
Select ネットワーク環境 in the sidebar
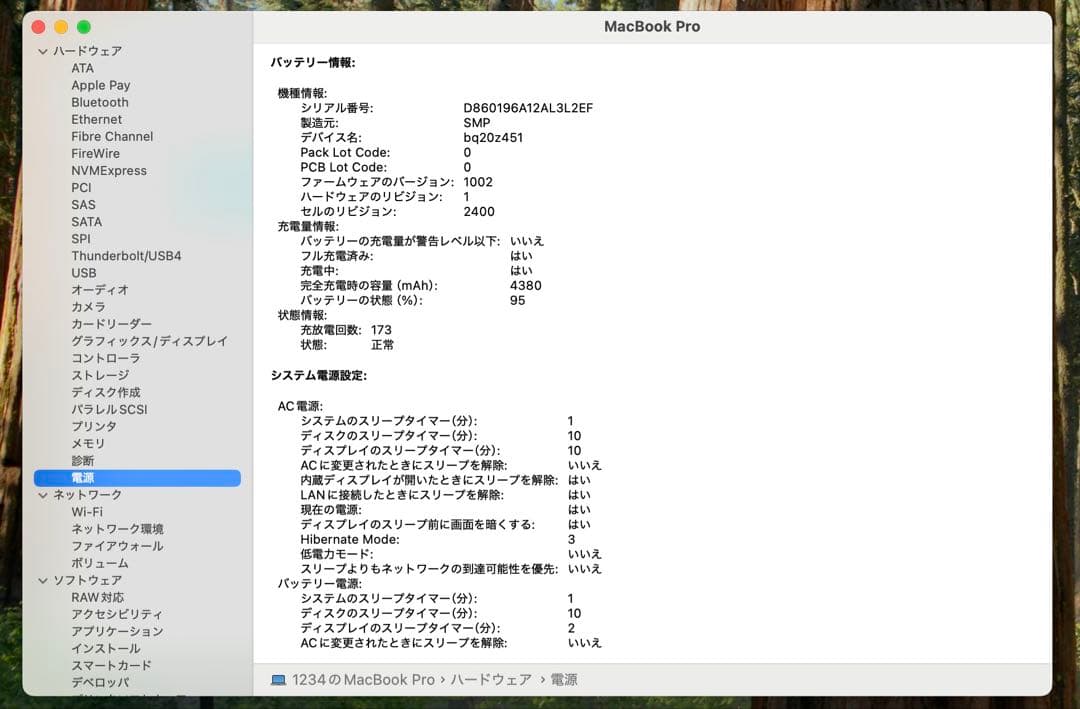[118, 529]
